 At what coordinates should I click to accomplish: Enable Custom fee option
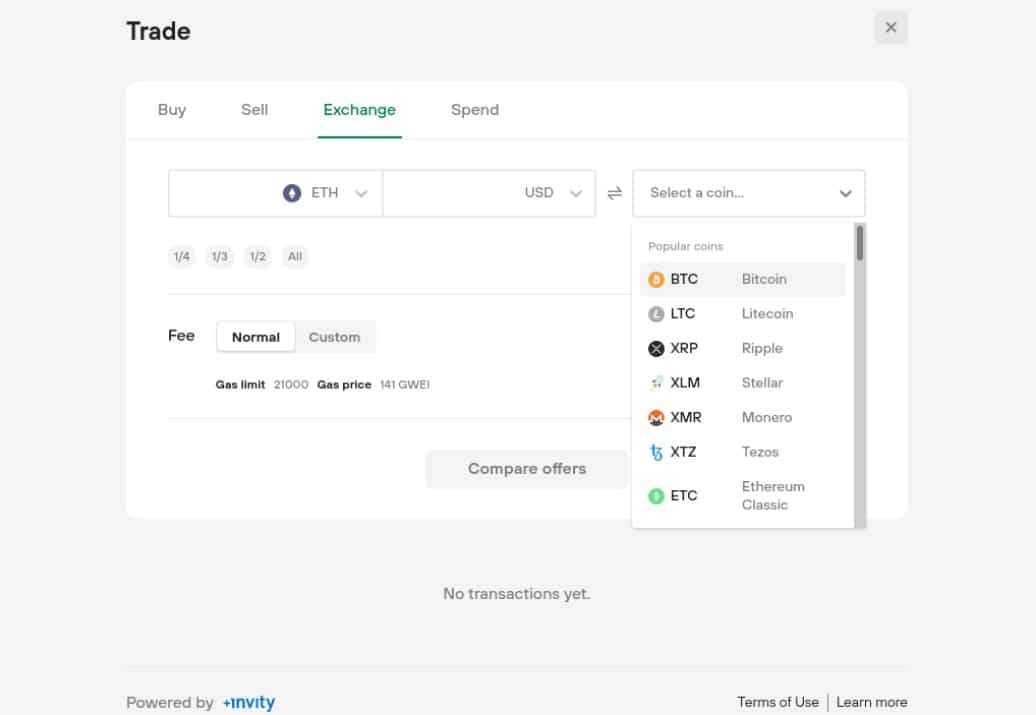(334, 337)
